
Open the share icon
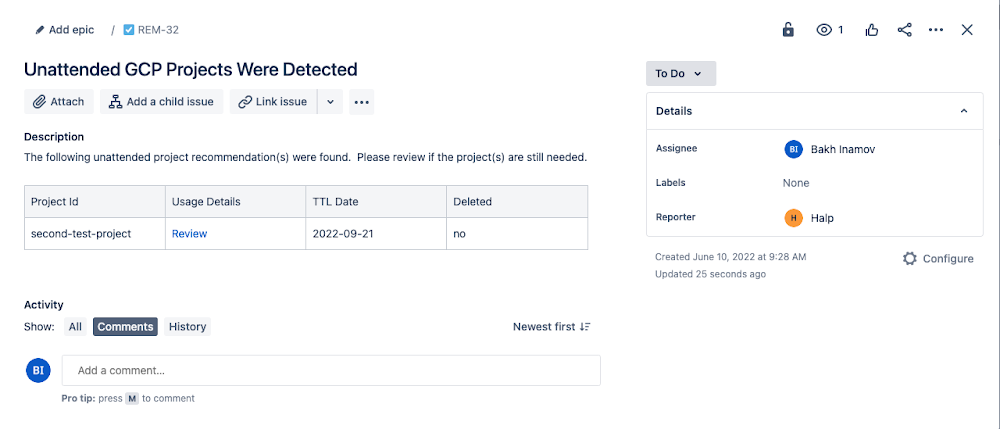point(904,30)
